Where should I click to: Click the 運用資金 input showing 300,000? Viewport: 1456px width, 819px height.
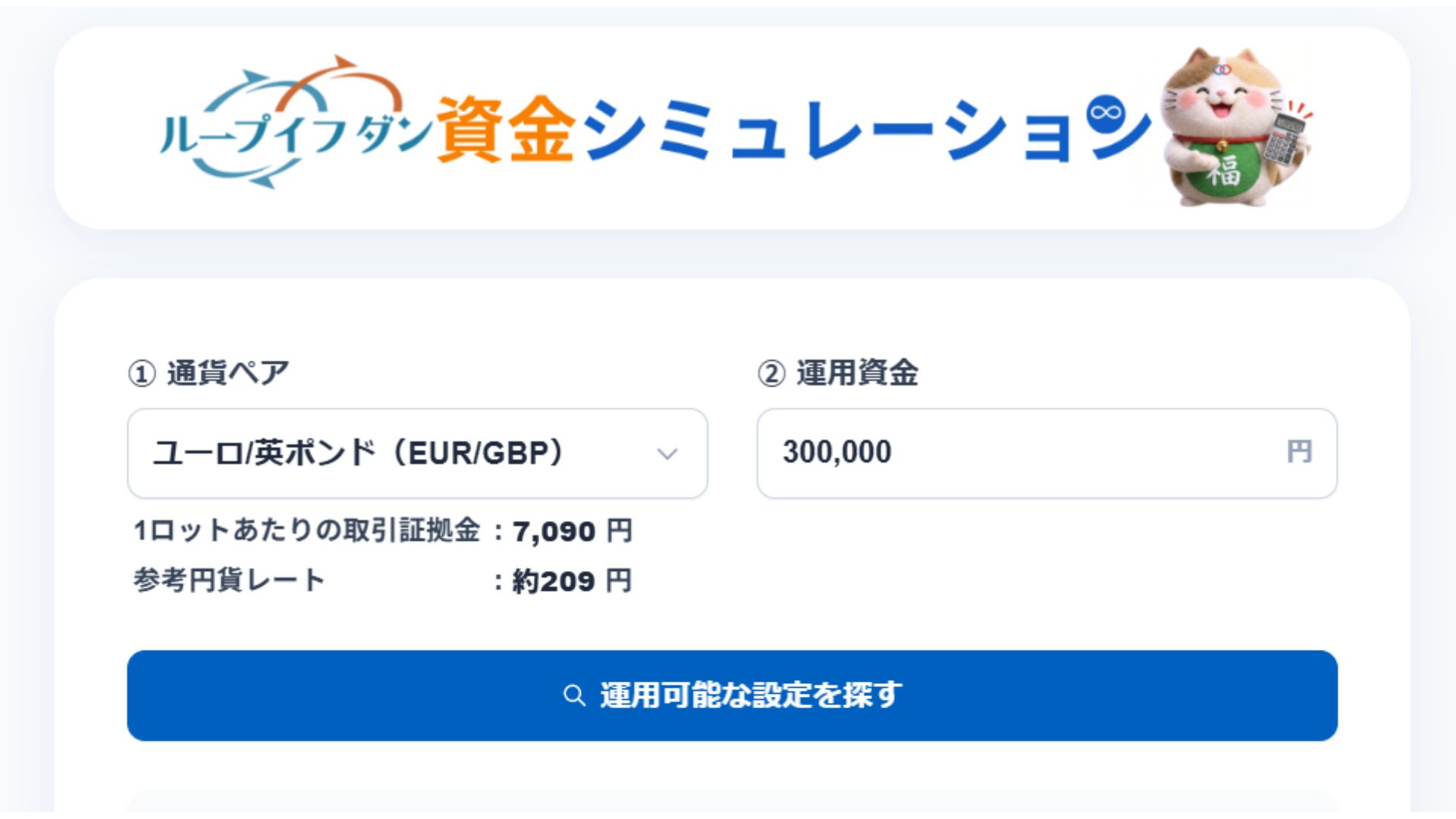(1047, 453)
